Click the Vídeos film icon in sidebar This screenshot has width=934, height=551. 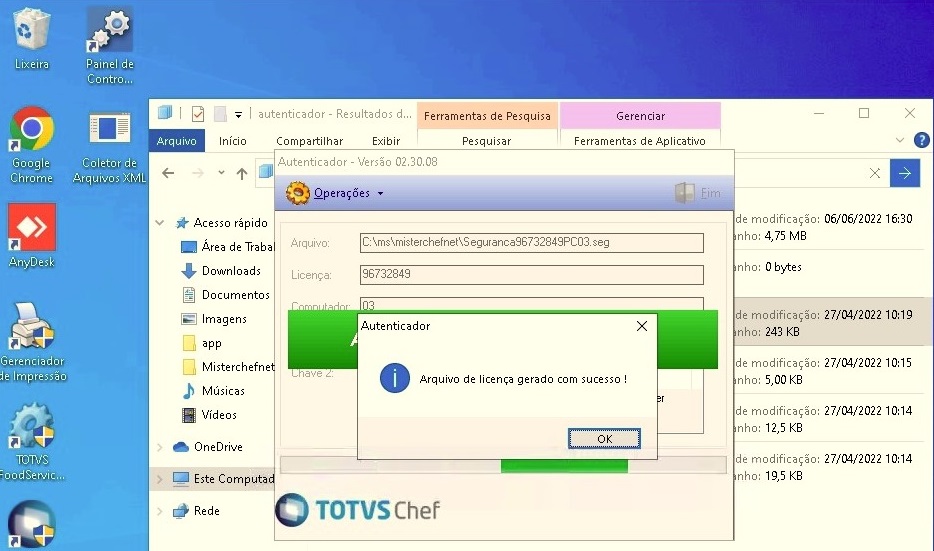[x=188, y=415]
